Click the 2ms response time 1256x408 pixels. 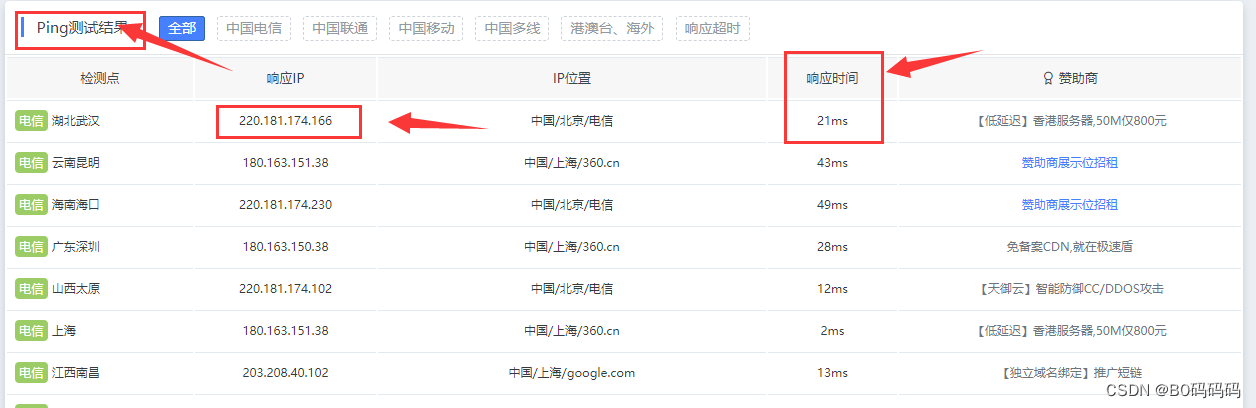point(832,331)
